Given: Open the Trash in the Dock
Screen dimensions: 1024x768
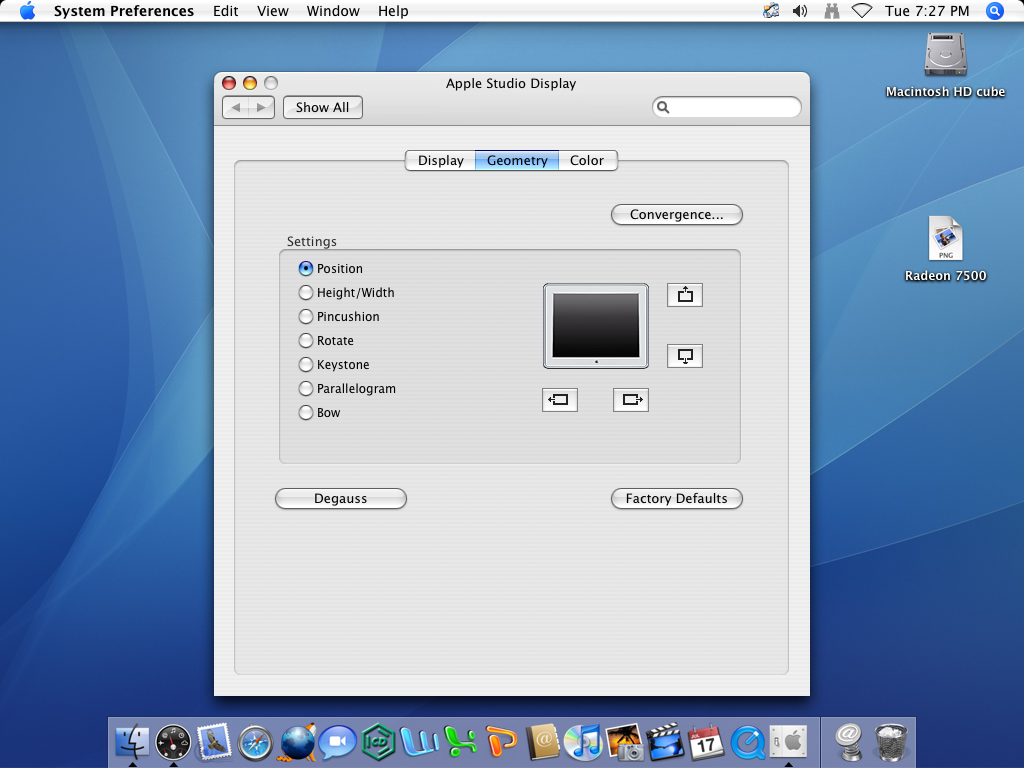Looking at the screenshot, I should click(891, 743).
